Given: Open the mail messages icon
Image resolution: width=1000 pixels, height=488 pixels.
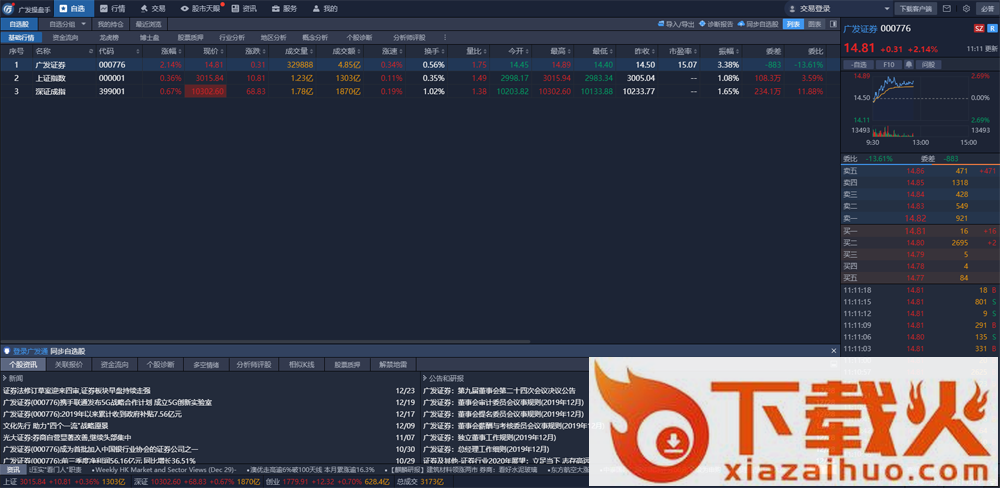Looking at the screenshot, I should coord(947,9).
